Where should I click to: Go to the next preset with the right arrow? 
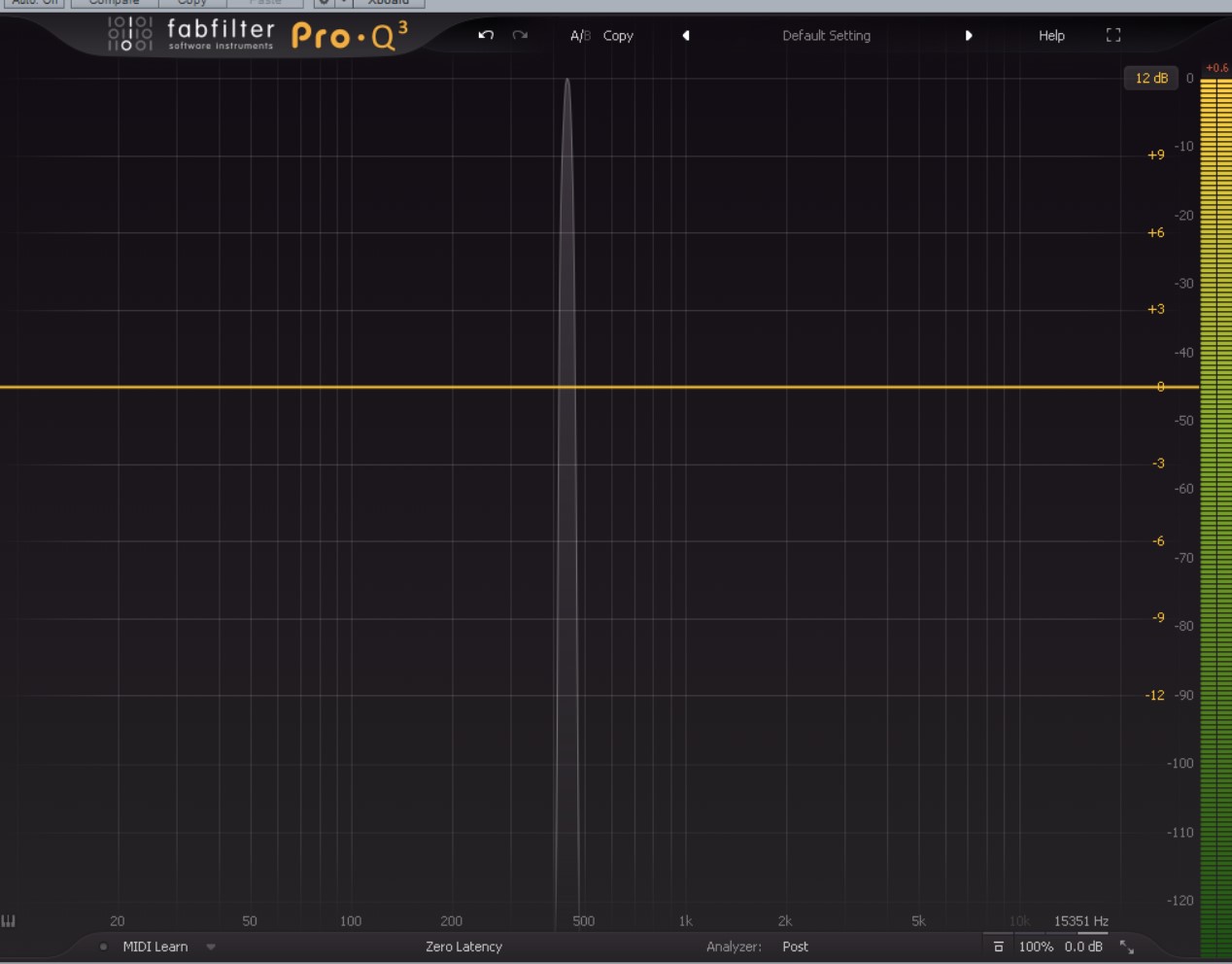969,35
